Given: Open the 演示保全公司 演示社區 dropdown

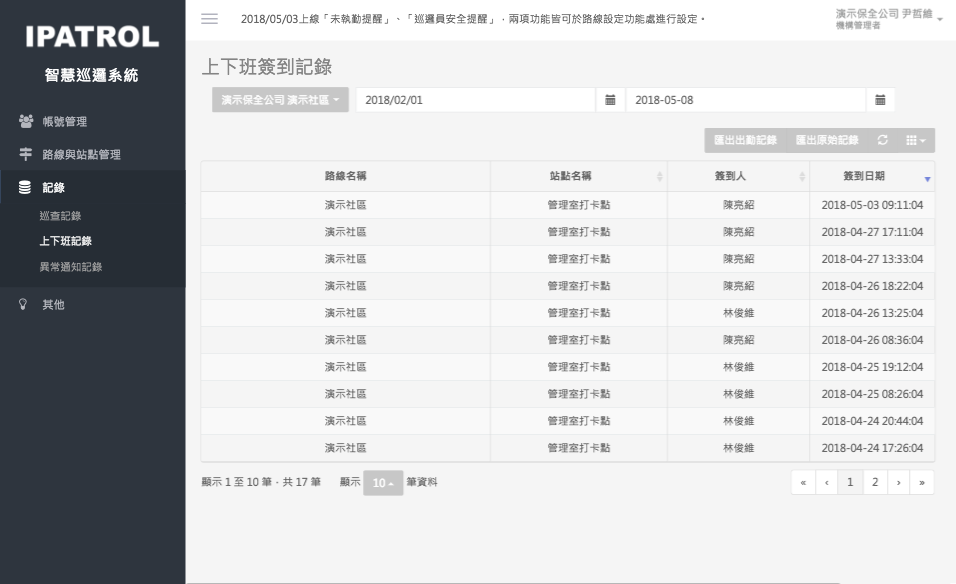Looking at the screenshot, I should pos(280,100).
